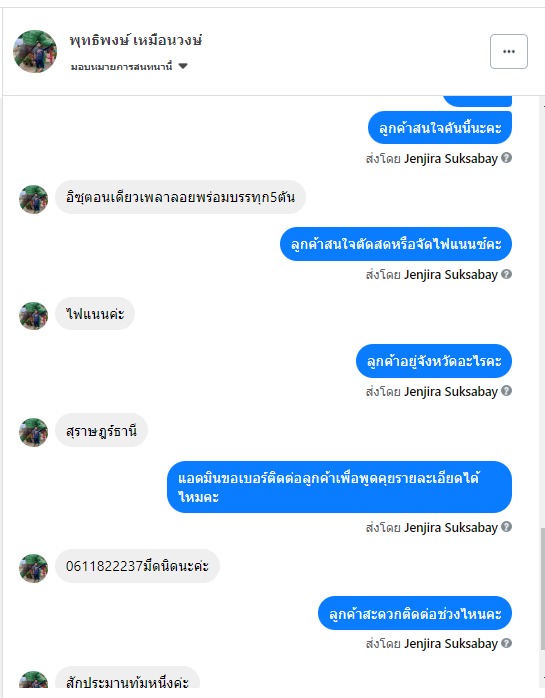Open พุทธิพงษ์ เหมือนวงษ์ profile picture in header
Viewport: 545px width, 698px height.
coord(35,51)
